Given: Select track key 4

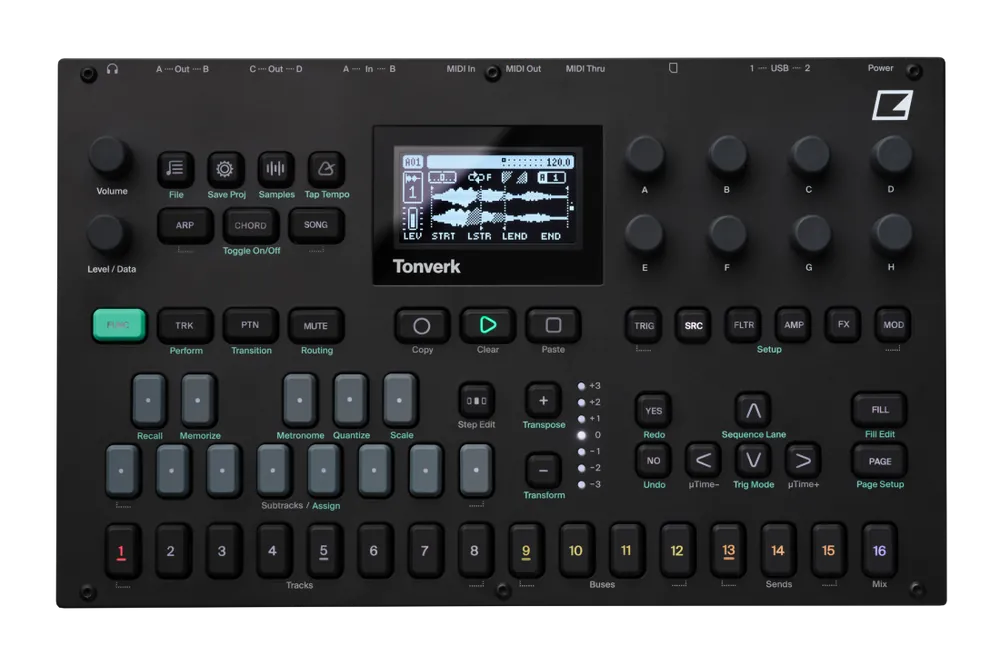Looking at the screenshot, I should click(272, 551).
